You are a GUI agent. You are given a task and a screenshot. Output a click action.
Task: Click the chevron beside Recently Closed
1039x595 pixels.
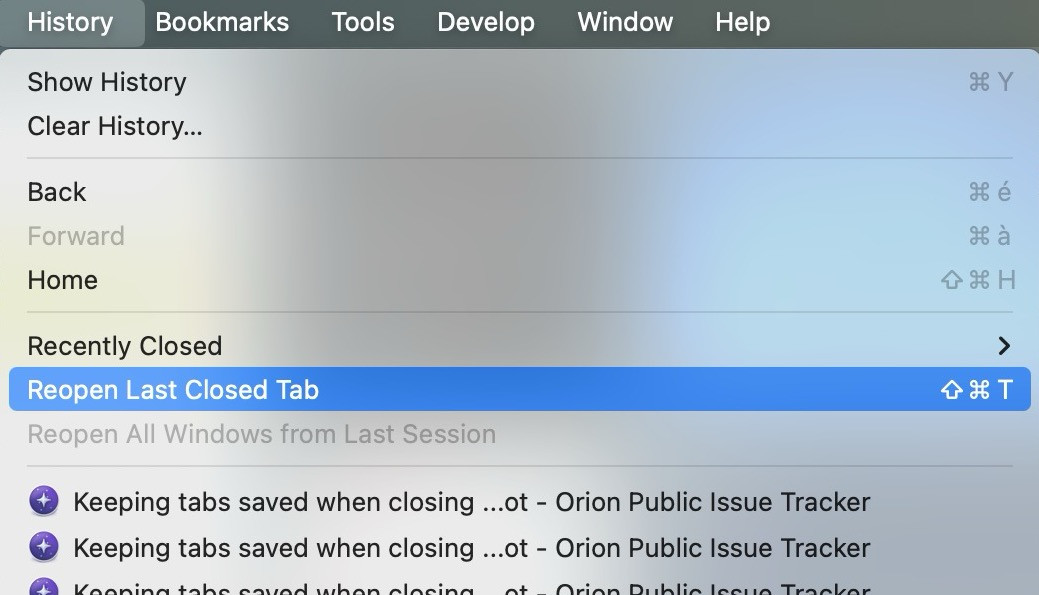tap(1004, 346)
